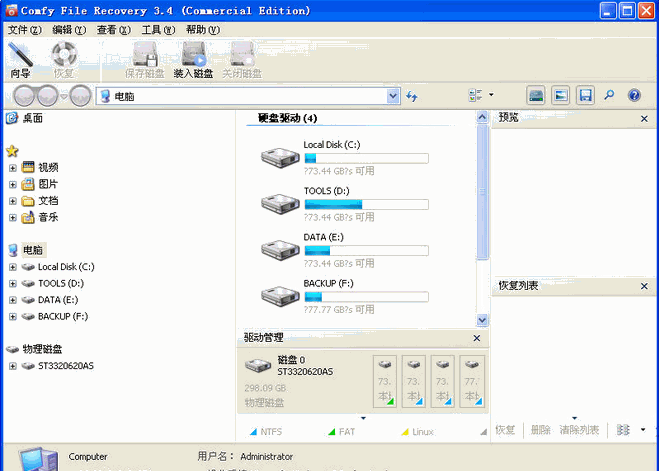Go back with navigation back button
This screenshot has height=471, width=659.
point(25,96)
